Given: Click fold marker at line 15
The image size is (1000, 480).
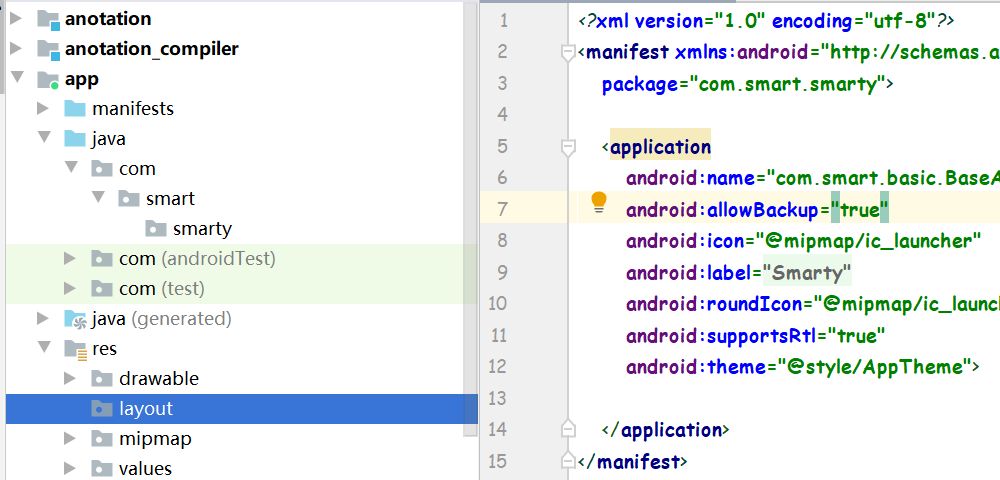Looking at the screenshot, I should coord(568,460).
